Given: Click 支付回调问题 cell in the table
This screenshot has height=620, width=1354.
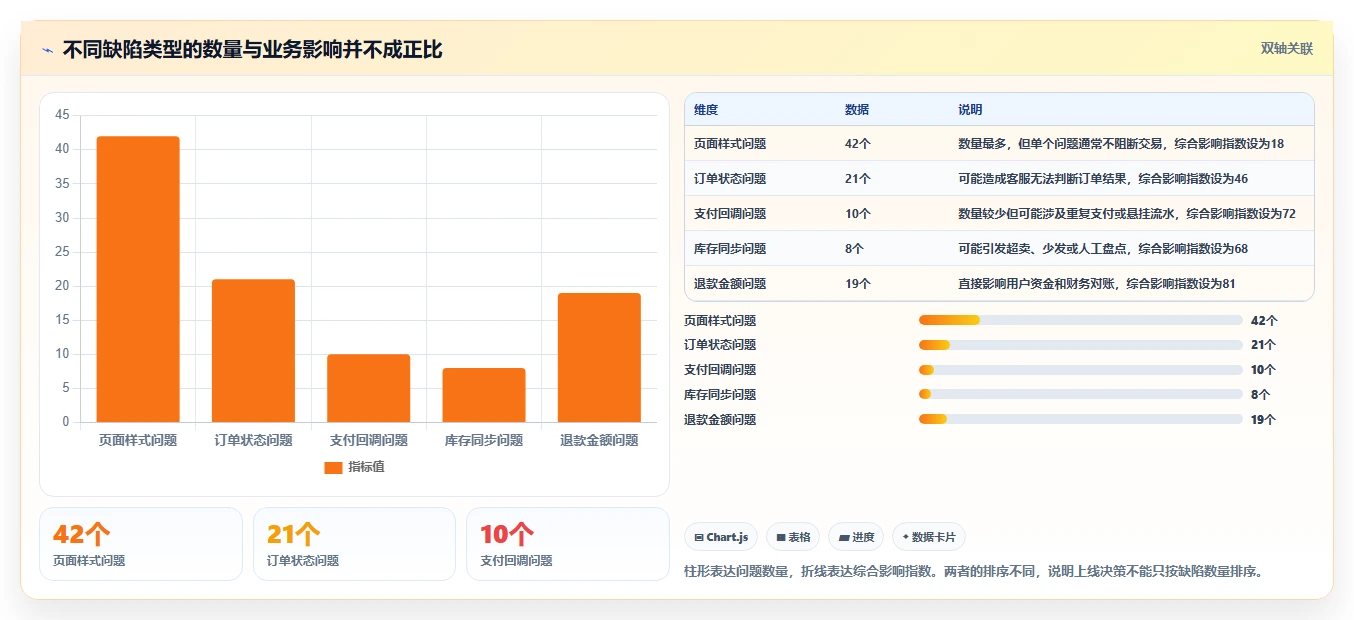Looking at the screenshot, I should (730, 214).
